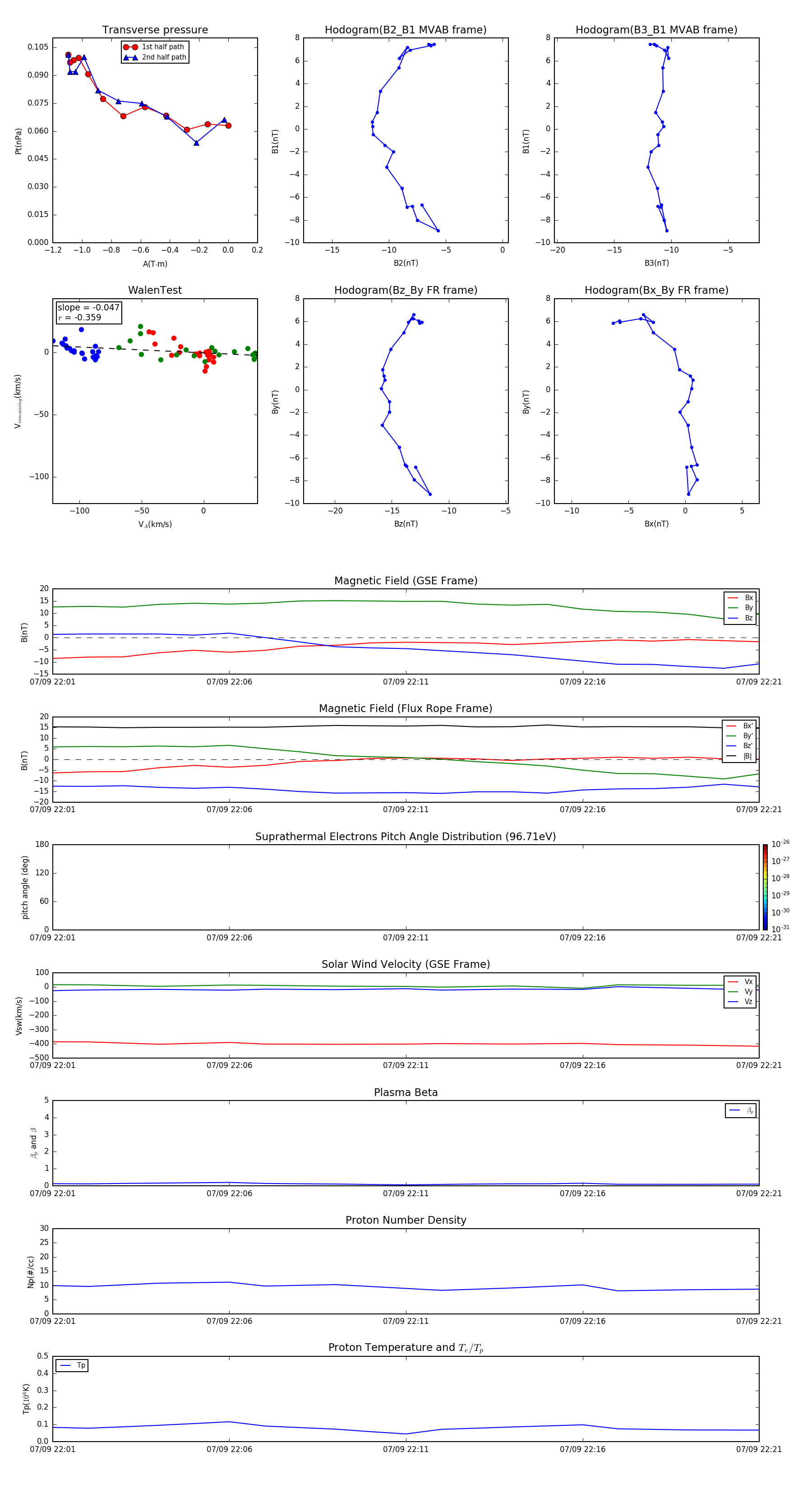Image resolution: width=812 pixels, height=1489 pixels.
Task: Click '07/09 22:21' tick under Plasma Beta plot
Action: (759, 1193)
